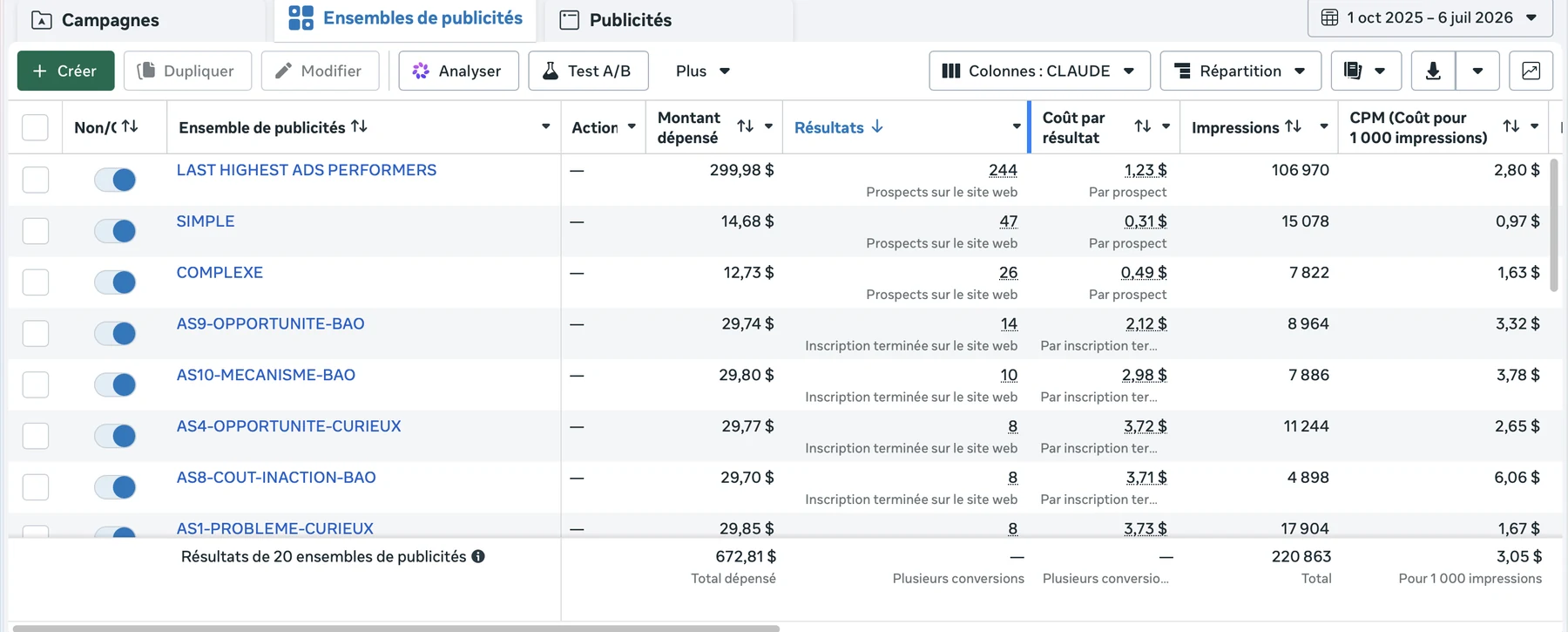The image size is (1568, 632).
Task: Click the green Créer button
Action: (65, 71)
